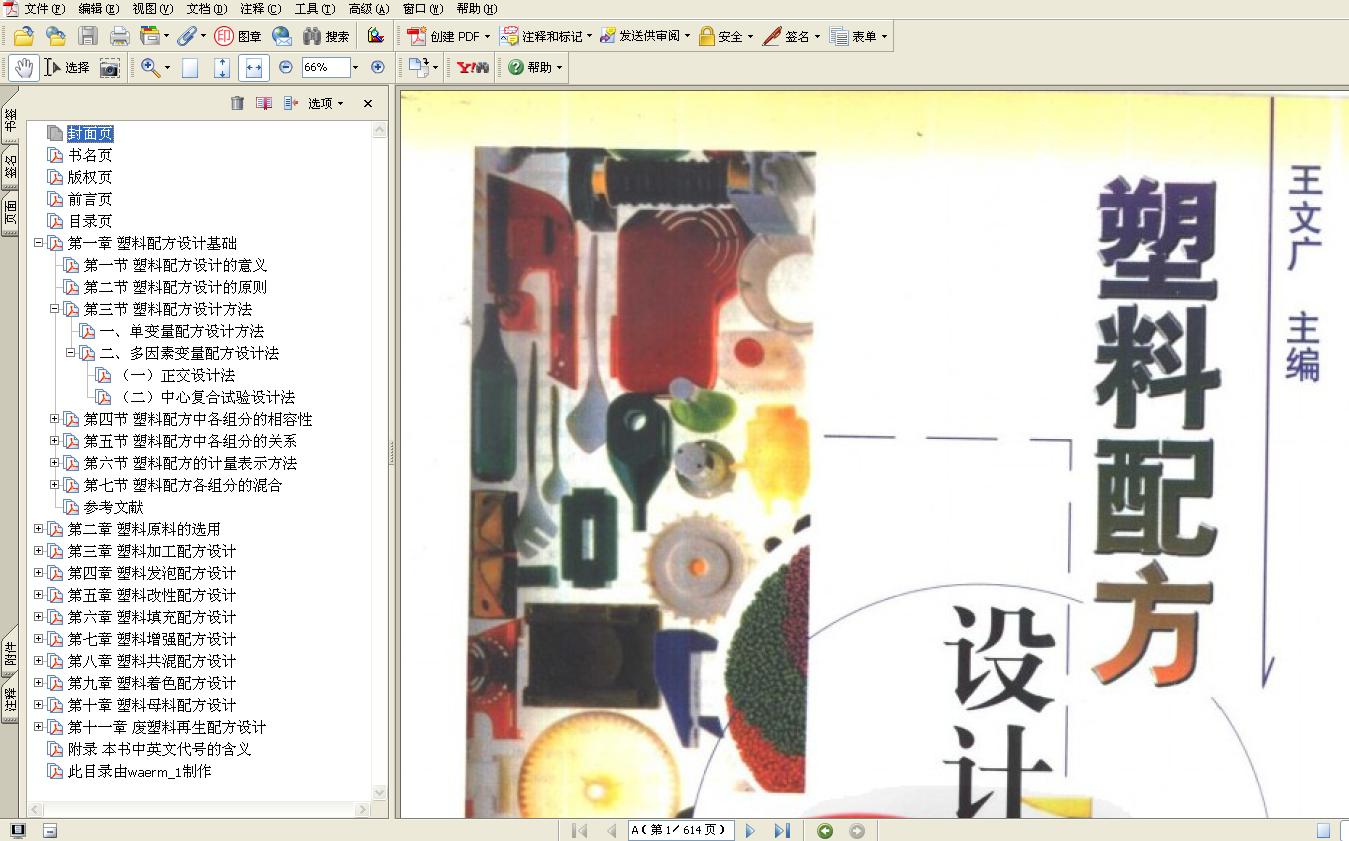Click the Open folder toolbar icon
The width and height of the screenshot is (1349, 841).
(23, 36)
